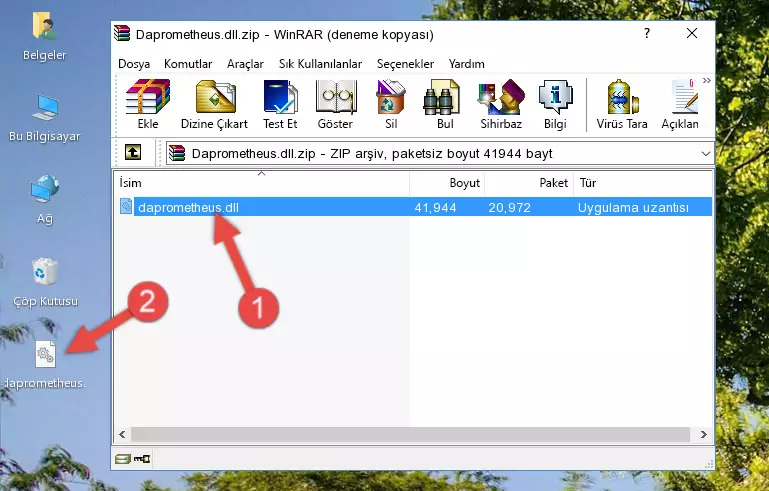Open the Dosya menu

pyautogui.click(x=134, y=64)
